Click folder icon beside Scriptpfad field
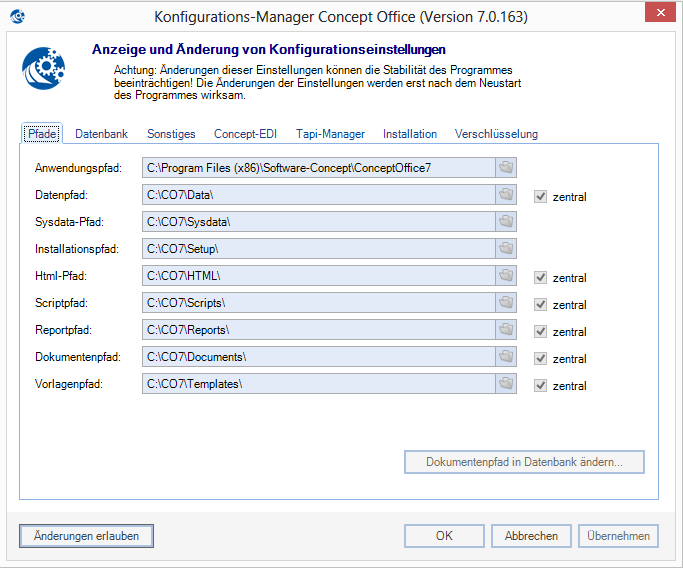Viewport: 683px width, 568px height. pyautogui.click(x=506, y=302)
